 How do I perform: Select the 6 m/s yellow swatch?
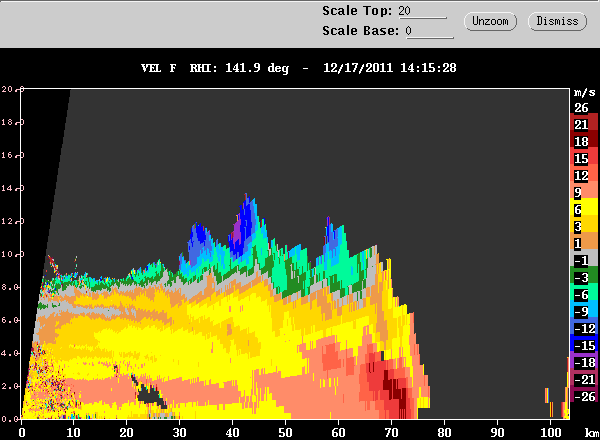584,207
